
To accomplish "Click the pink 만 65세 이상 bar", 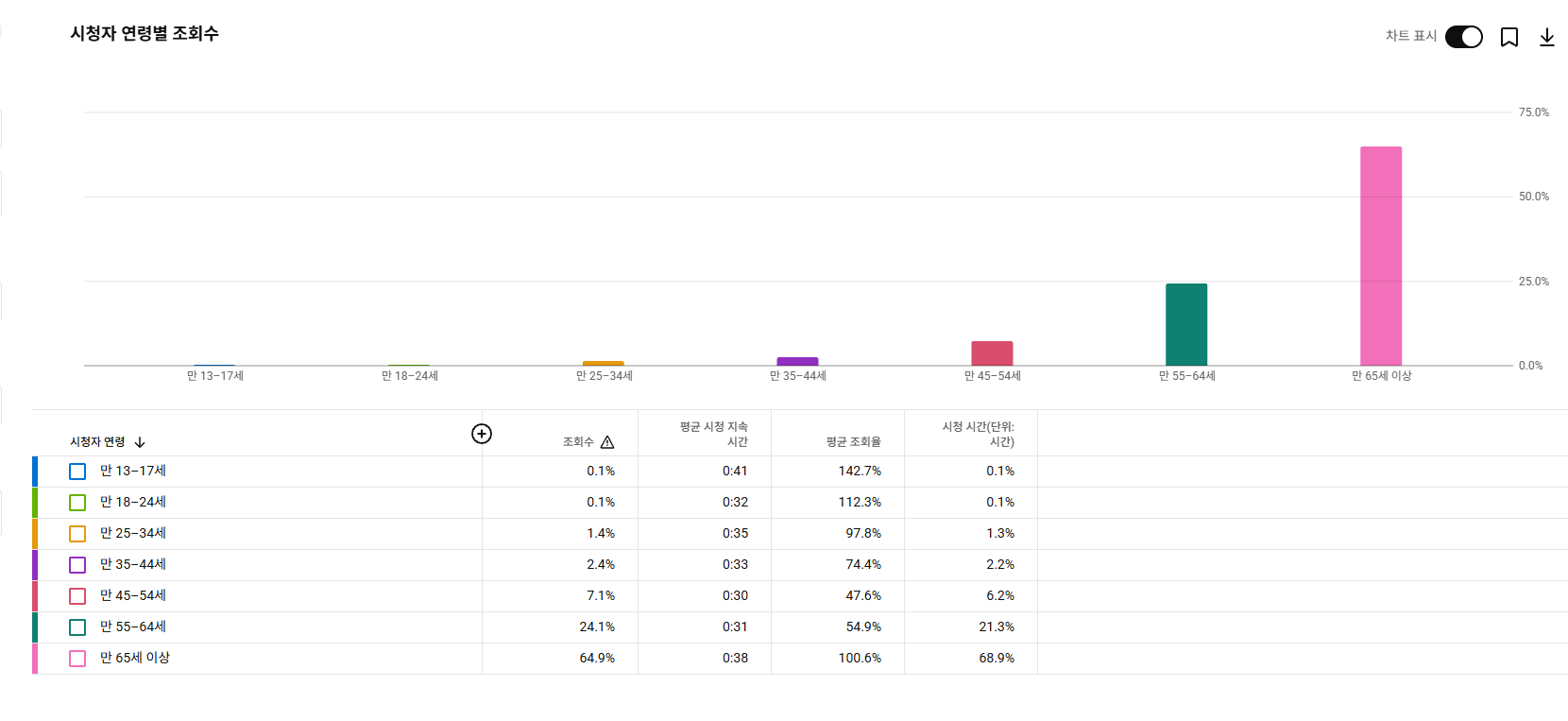I will pos(1381,256).
